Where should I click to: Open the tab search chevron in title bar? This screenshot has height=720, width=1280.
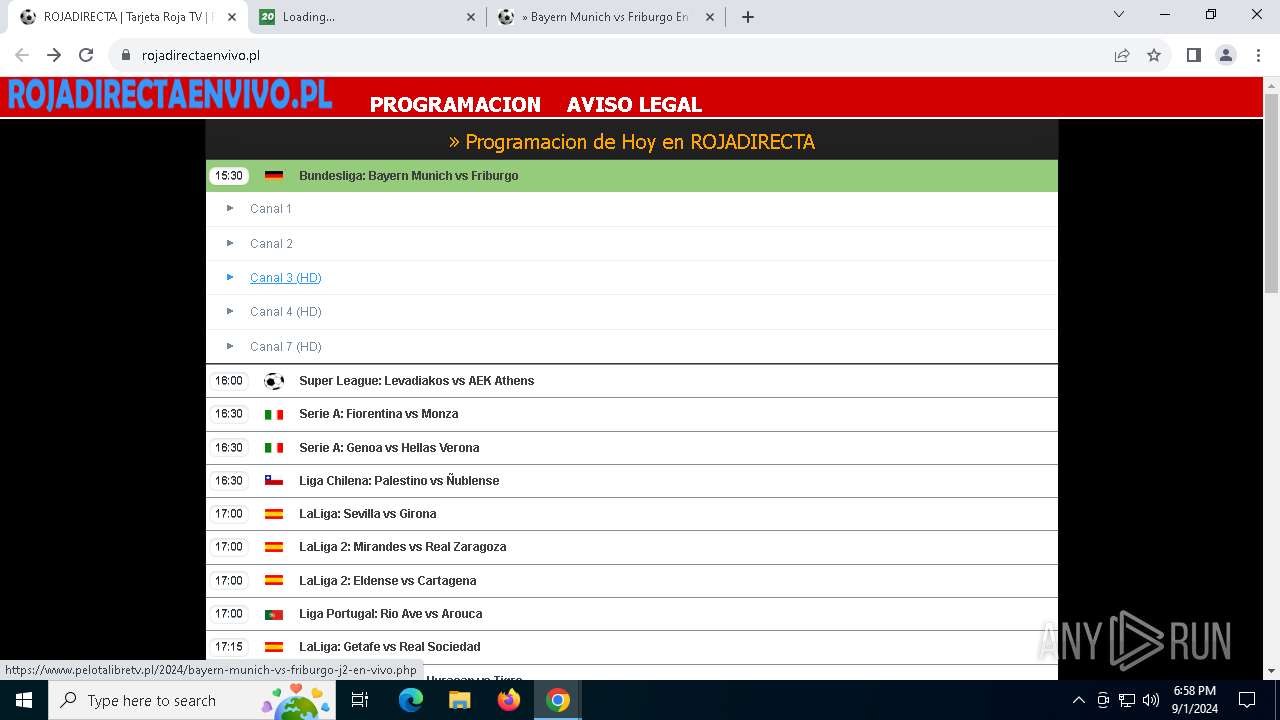pyautogui.click(x=1119, y=14)
